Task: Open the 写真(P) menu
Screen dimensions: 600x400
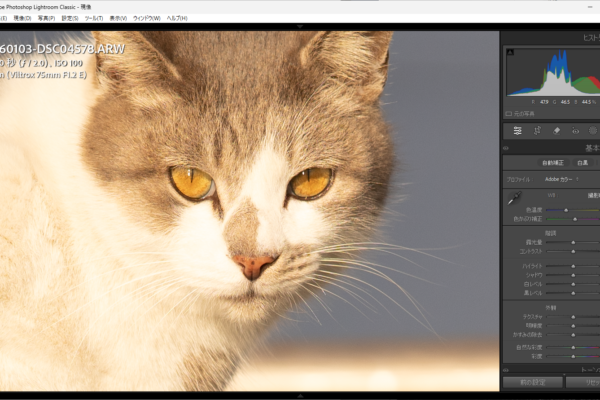Action: pyautogui.click(x=46, y=18)
